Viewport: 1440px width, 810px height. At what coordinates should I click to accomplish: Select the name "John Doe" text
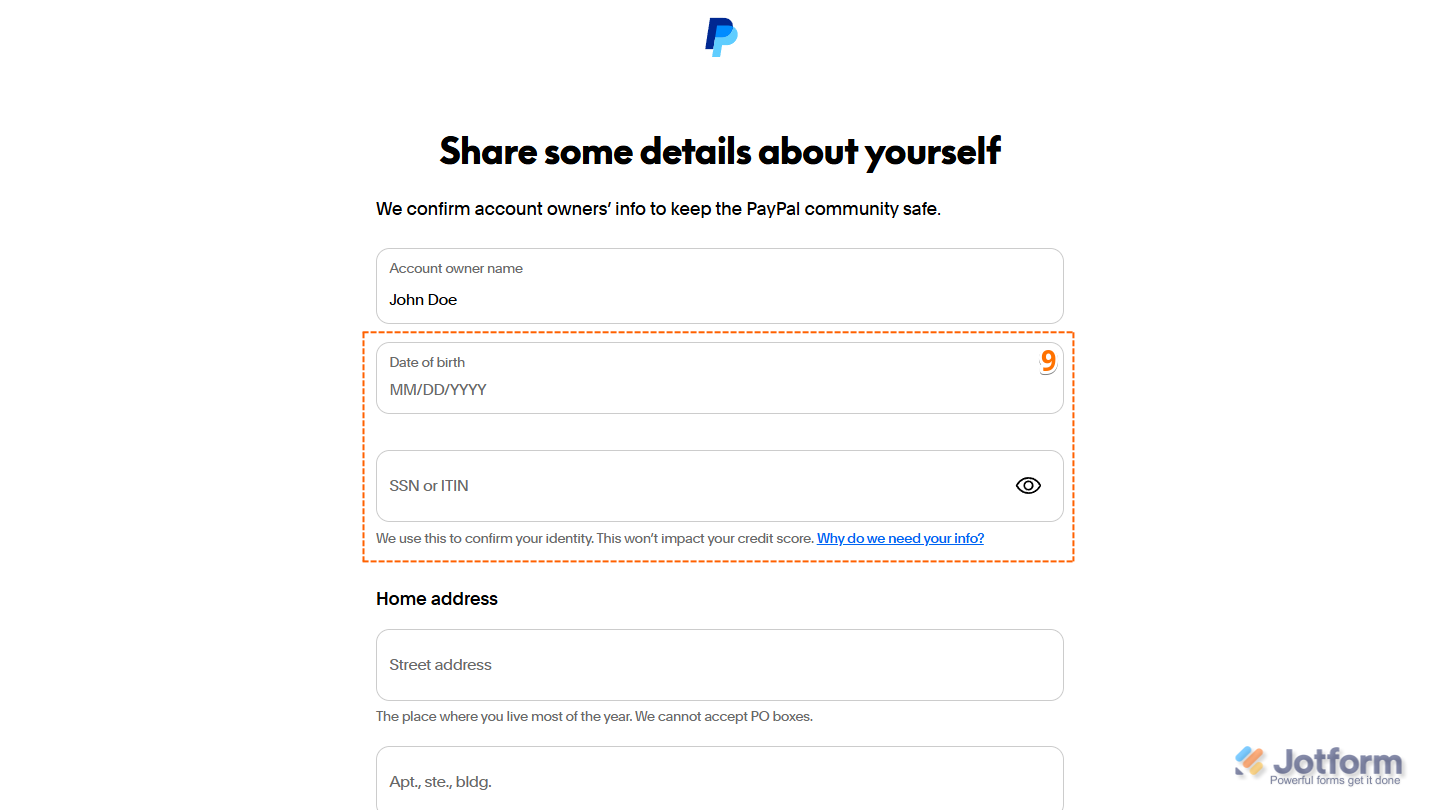pyautogui.click(x=423, y=299)
